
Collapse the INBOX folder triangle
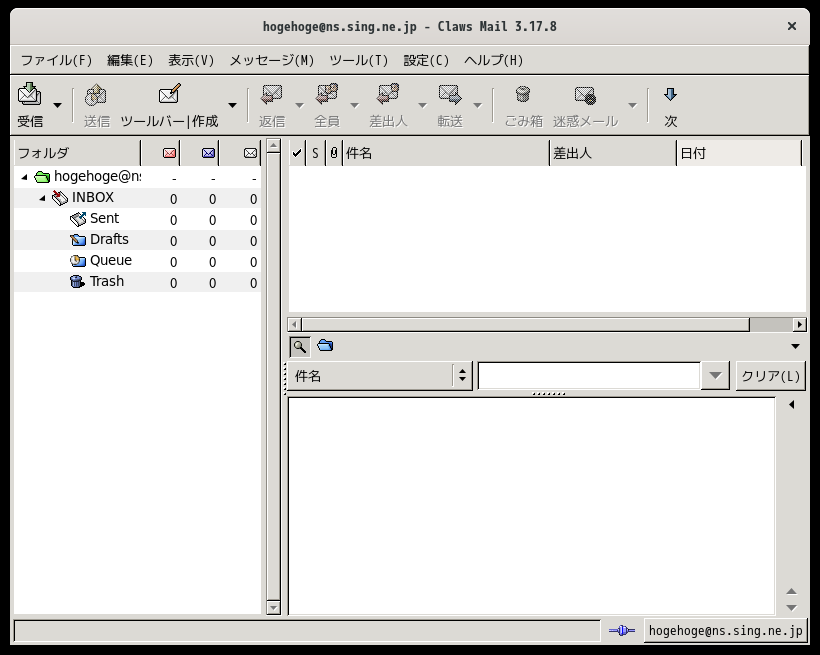pos(42,198)
